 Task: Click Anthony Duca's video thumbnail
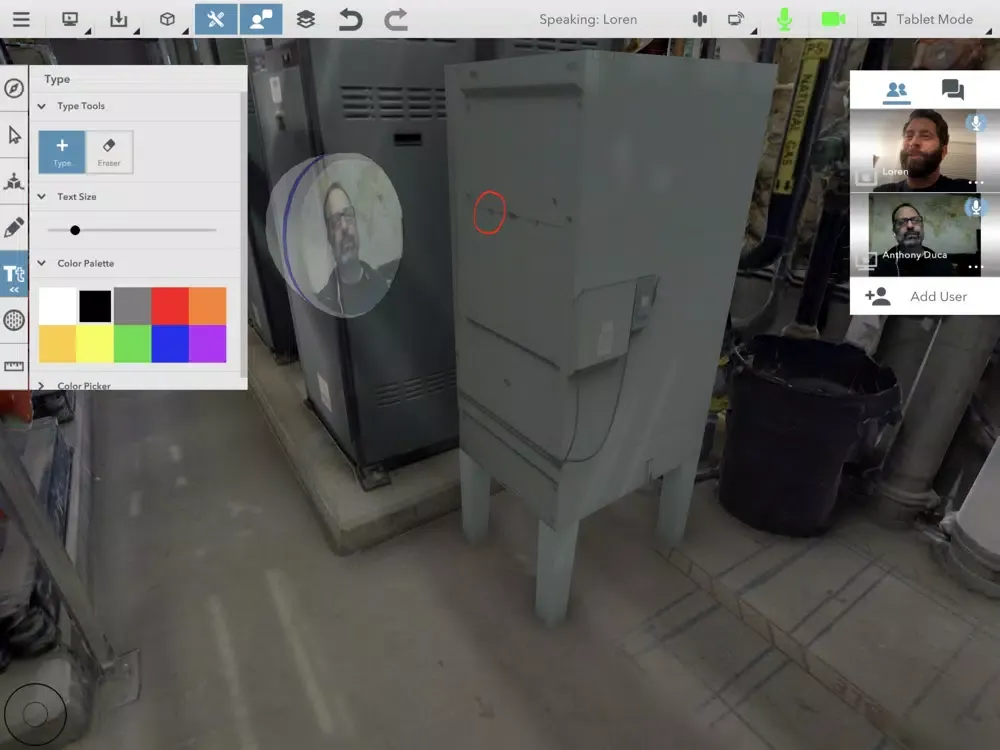click(925, 235)
